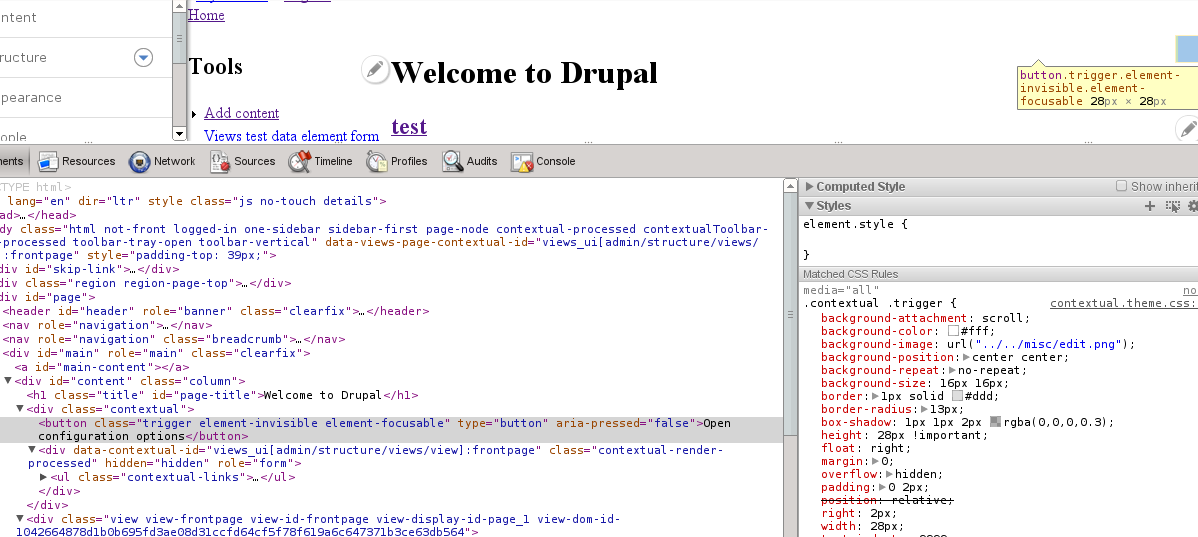Enable the Show inherited checkbox
Screen dimensions: 1198x537
pyautogui.click(x=1122, y=187)
